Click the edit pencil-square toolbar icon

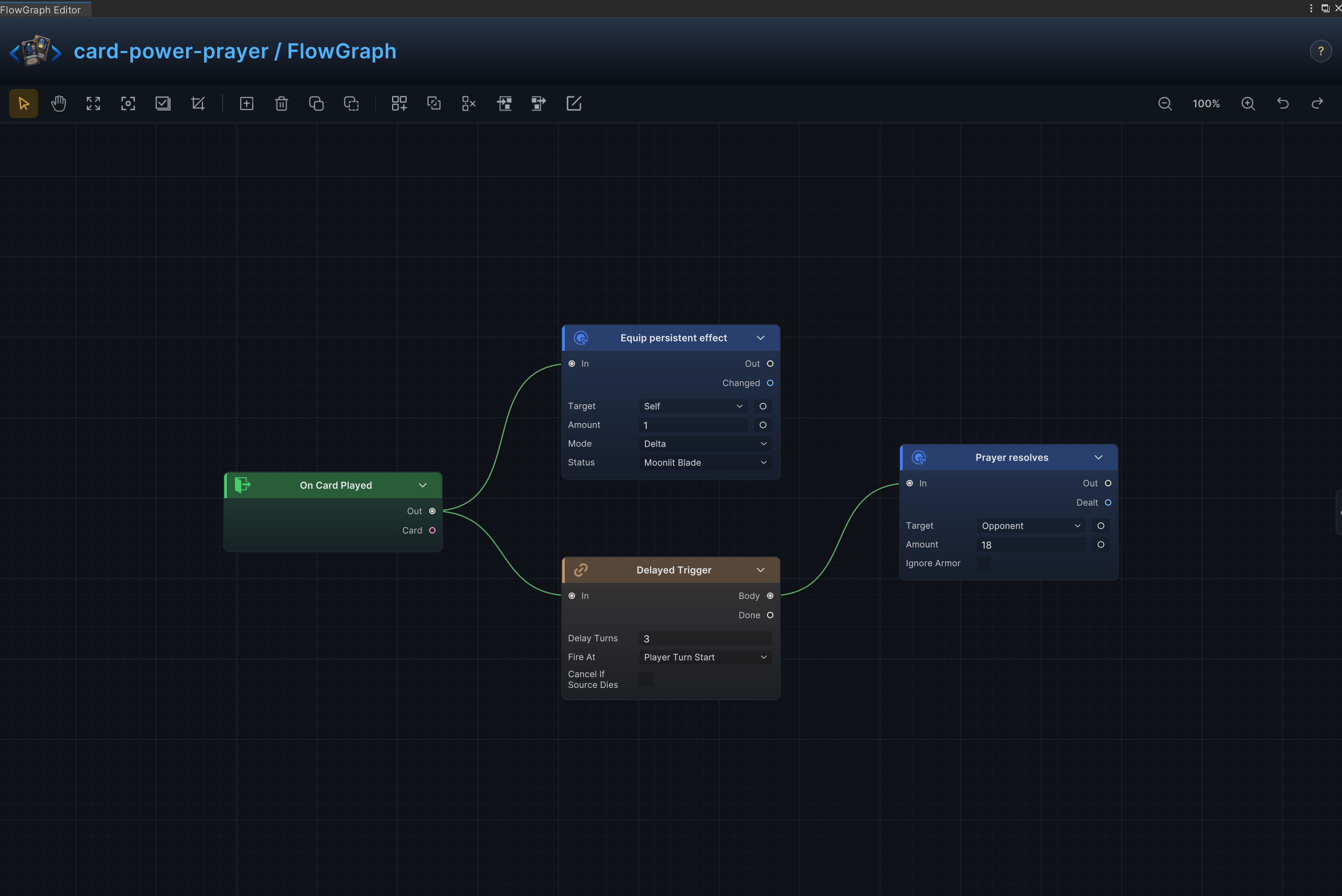pyautogui.click(x=573, y=103)
